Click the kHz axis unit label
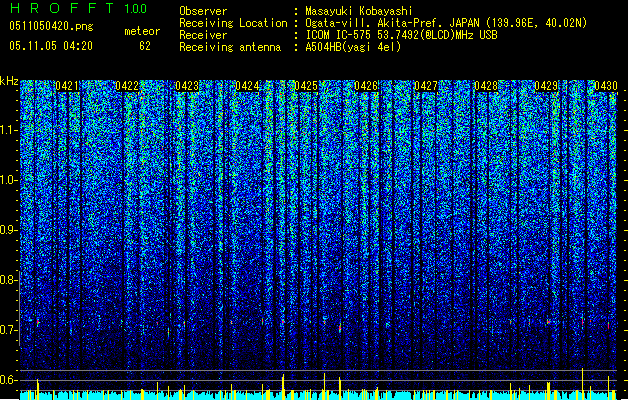629x400 pixels. (x=9, y=81)
